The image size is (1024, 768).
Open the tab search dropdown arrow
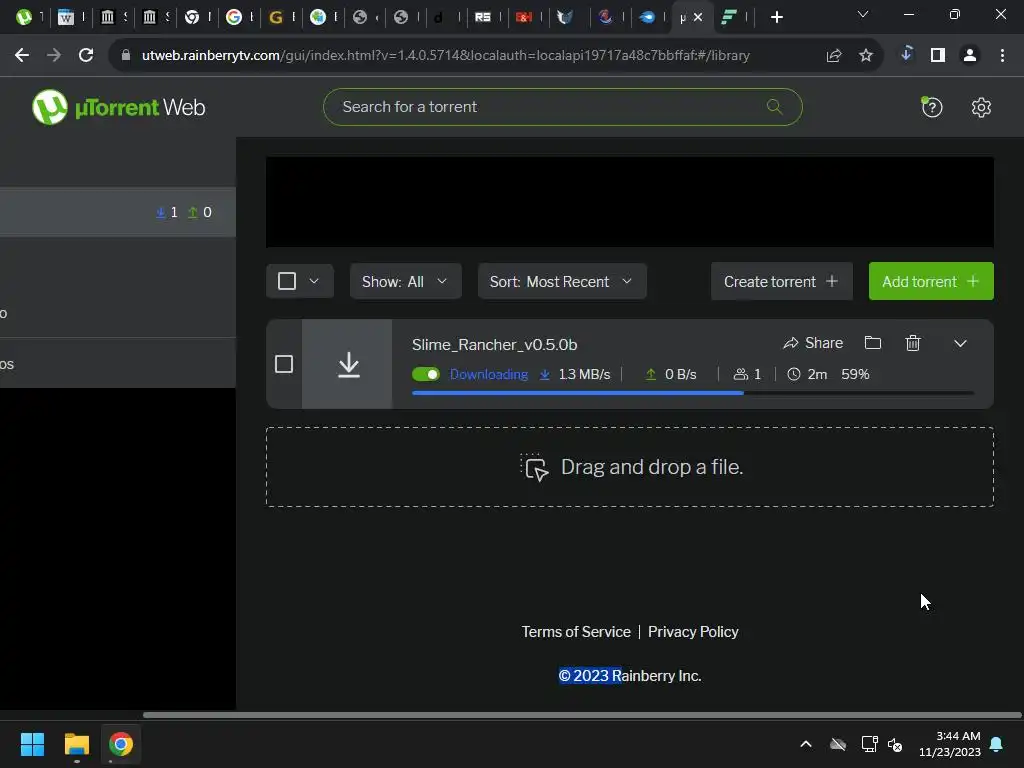click(x=863, y=14)
